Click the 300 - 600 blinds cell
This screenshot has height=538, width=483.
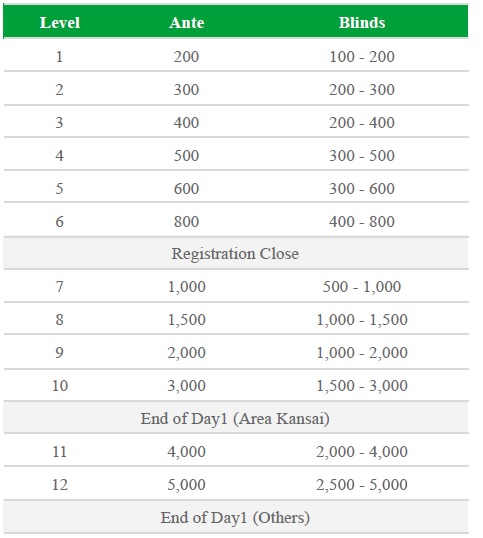[362, 188]
